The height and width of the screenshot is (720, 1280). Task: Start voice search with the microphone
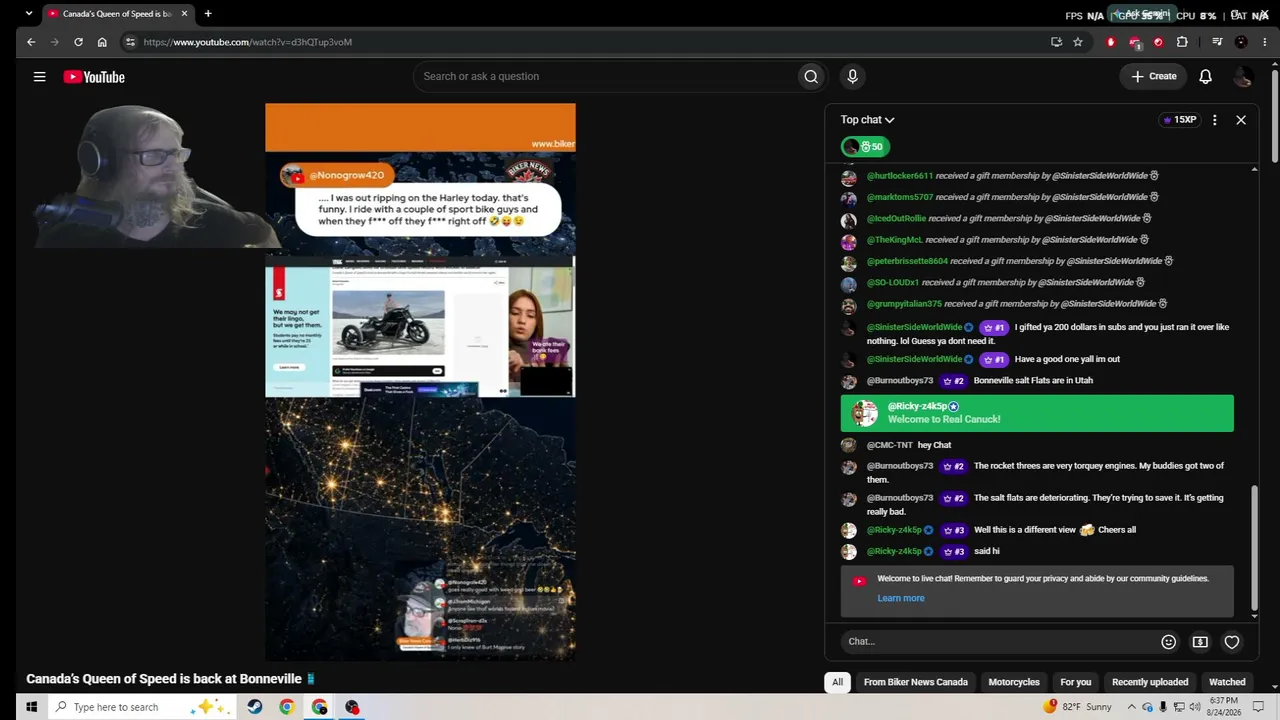(852, 76)
